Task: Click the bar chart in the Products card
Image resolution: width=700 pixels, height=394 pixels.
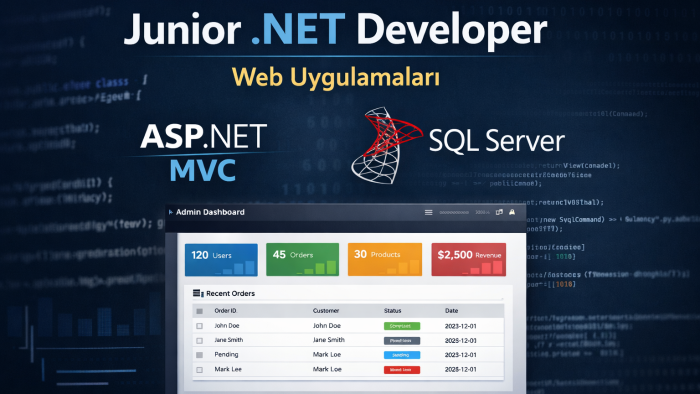Action: [x=400, y=268]
